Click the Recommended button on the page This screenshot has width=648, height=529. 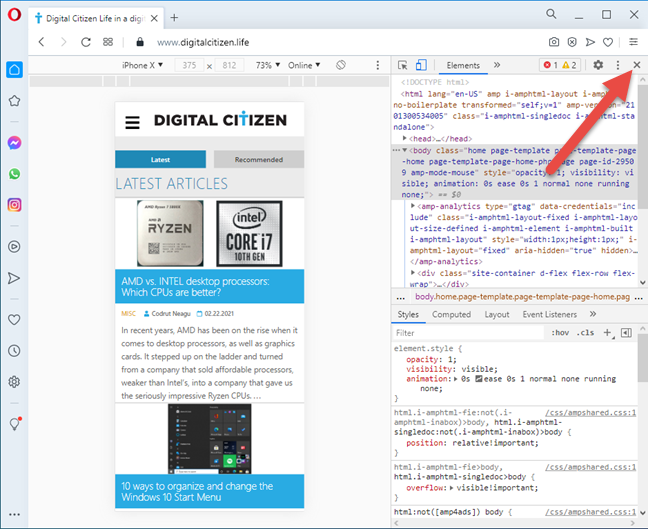click(x=258, y=159)
